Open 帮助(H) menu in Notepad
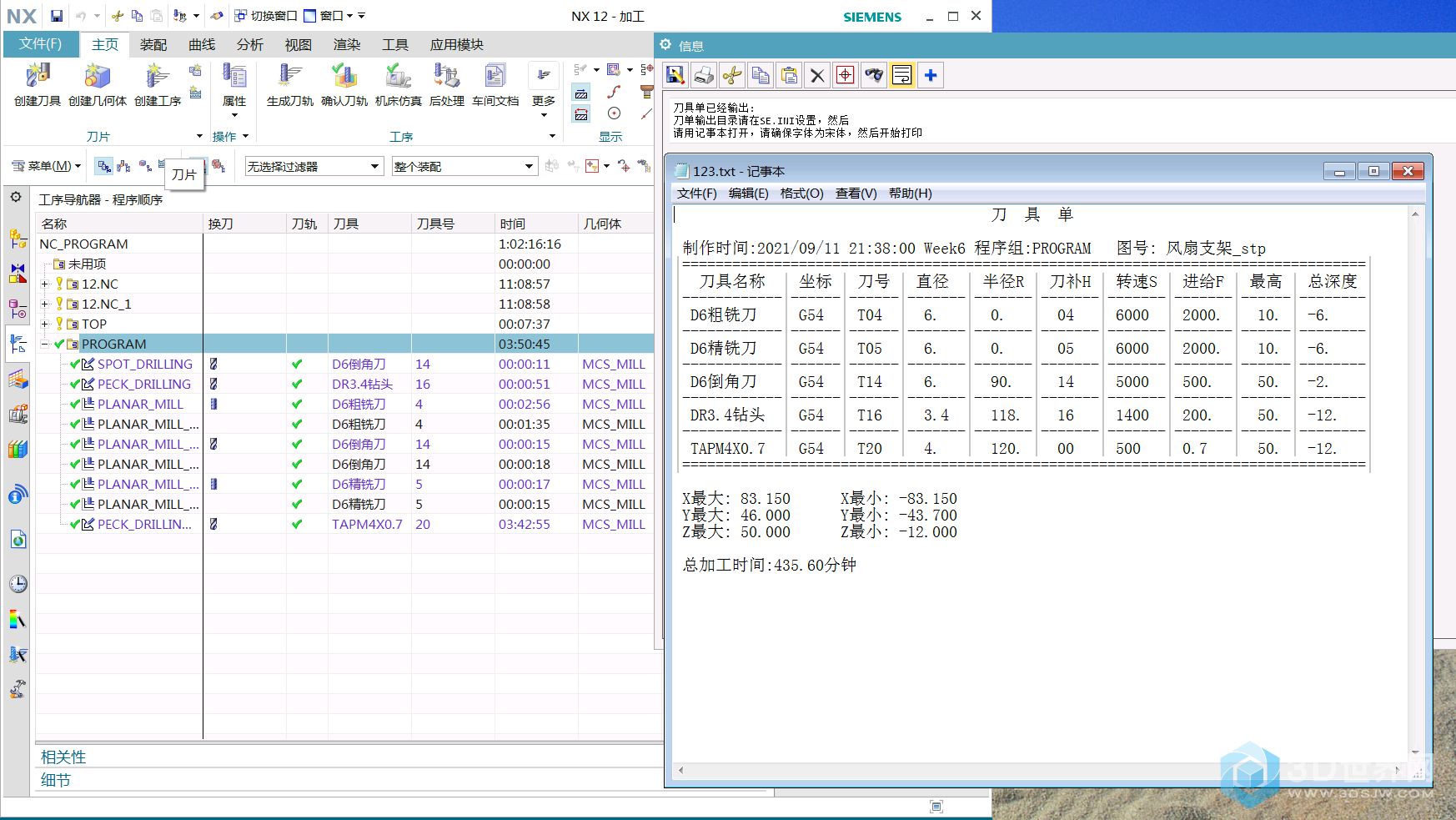Image resolution: width=1456 pixels, height=820 pixels. coord(911,194)
